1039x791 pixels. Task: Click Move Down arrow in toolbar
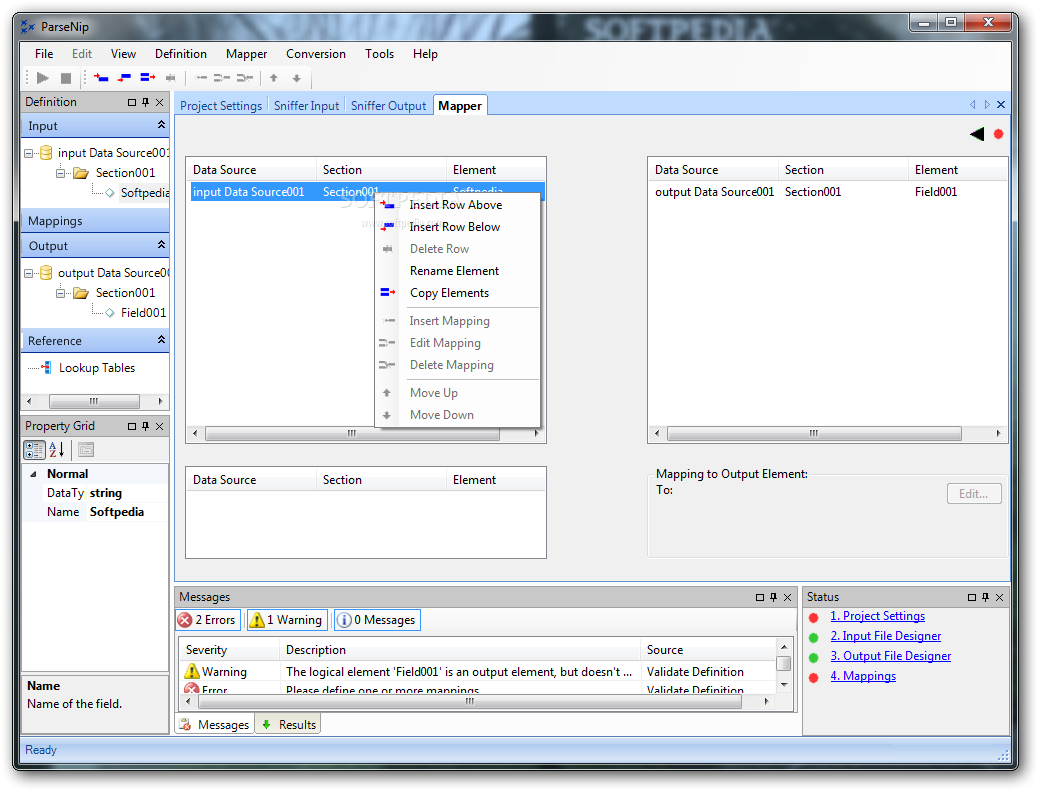[x=297, y=78]
